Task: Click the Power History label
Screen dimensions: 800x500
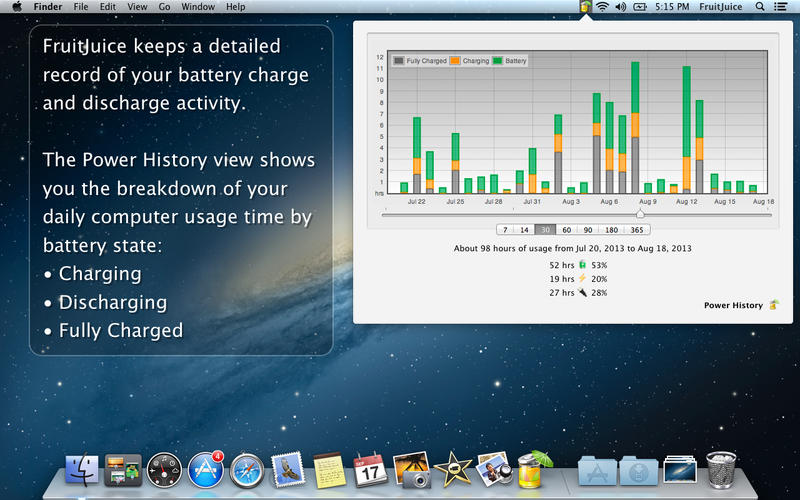Action: [733, 305]
